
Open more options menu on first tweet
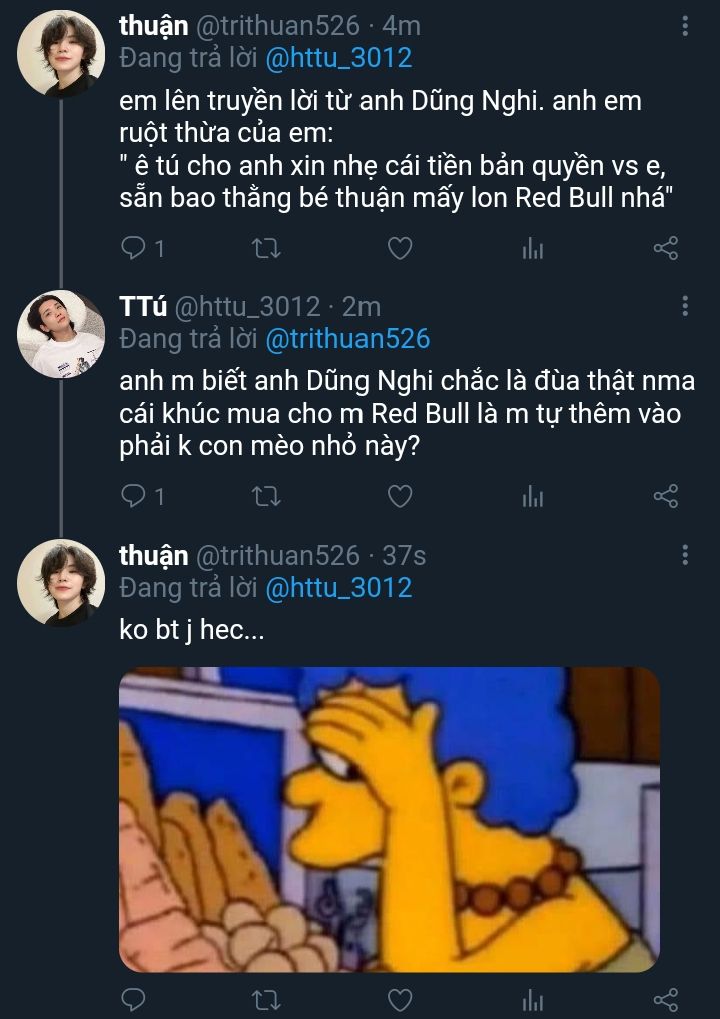[685, 26]
